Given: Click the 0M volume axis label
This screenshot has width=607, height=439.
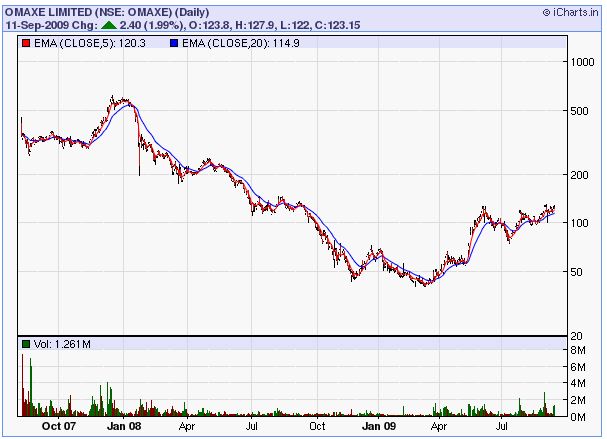Looking at the screenshot, I should (578, 417).
